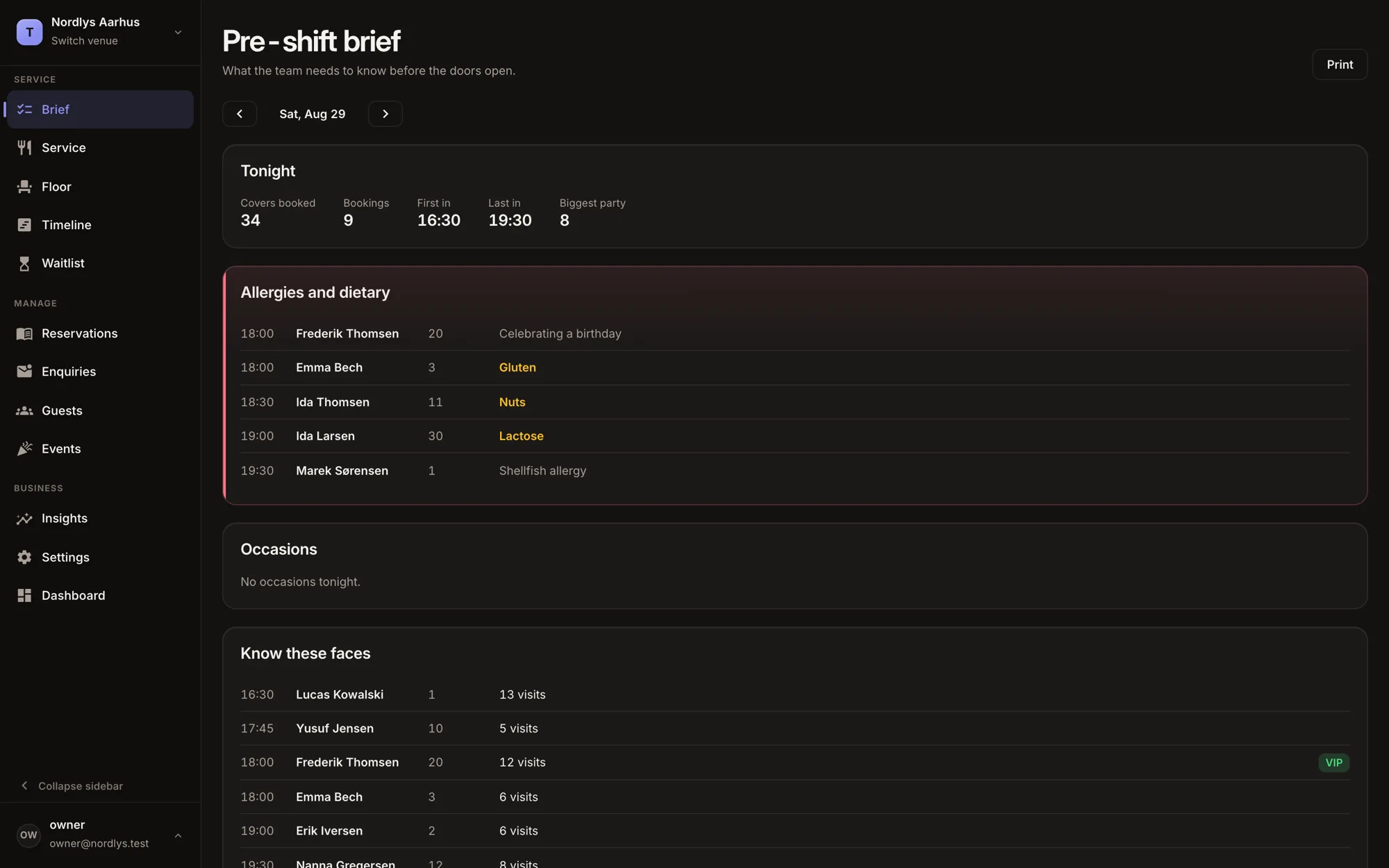This screenshot has height=868, width=1389.
Task: Click the VIP badge on Frederik Thomsen
Action: point(1333,762)
